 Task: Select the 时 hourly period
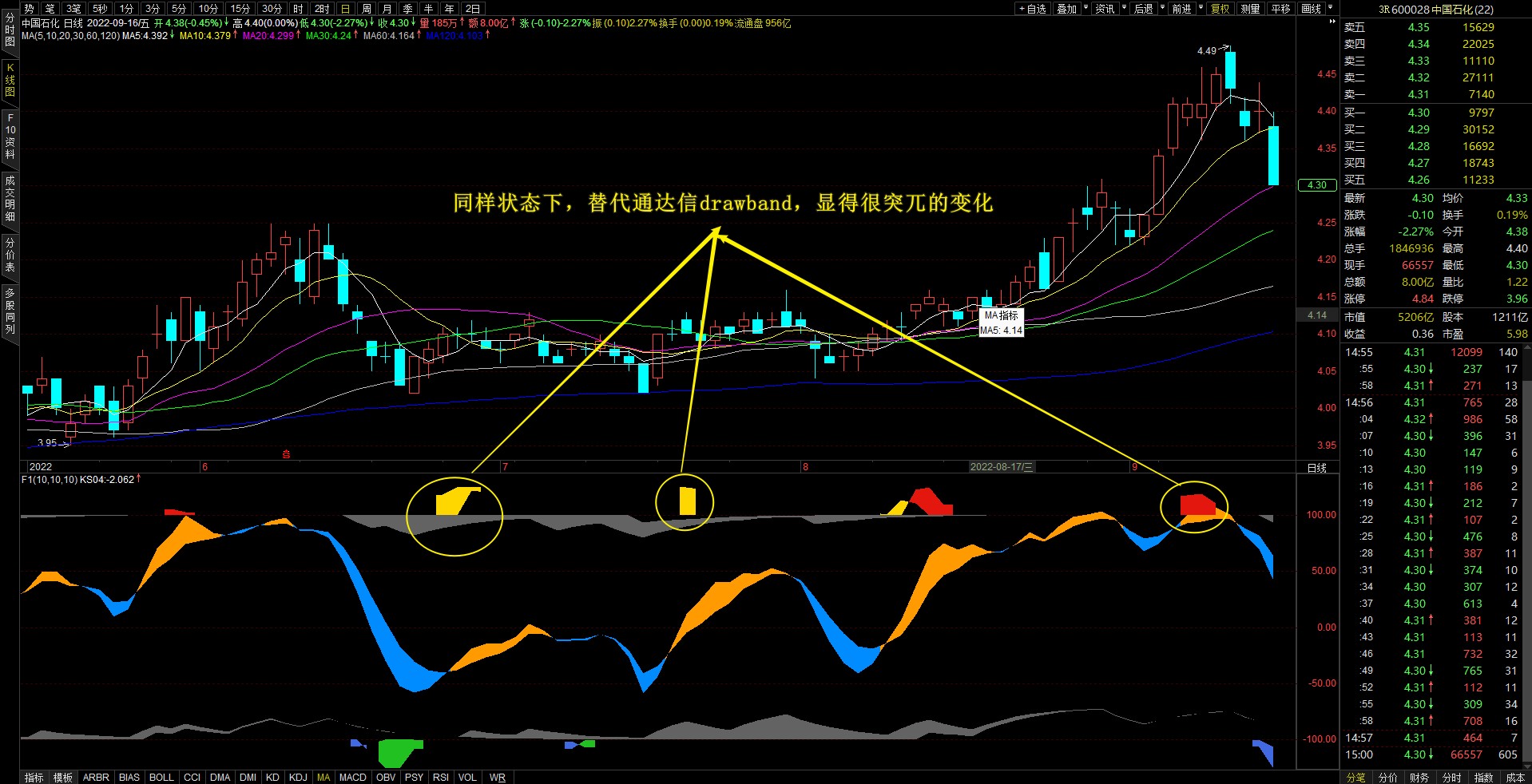click(x=299, y=9)
